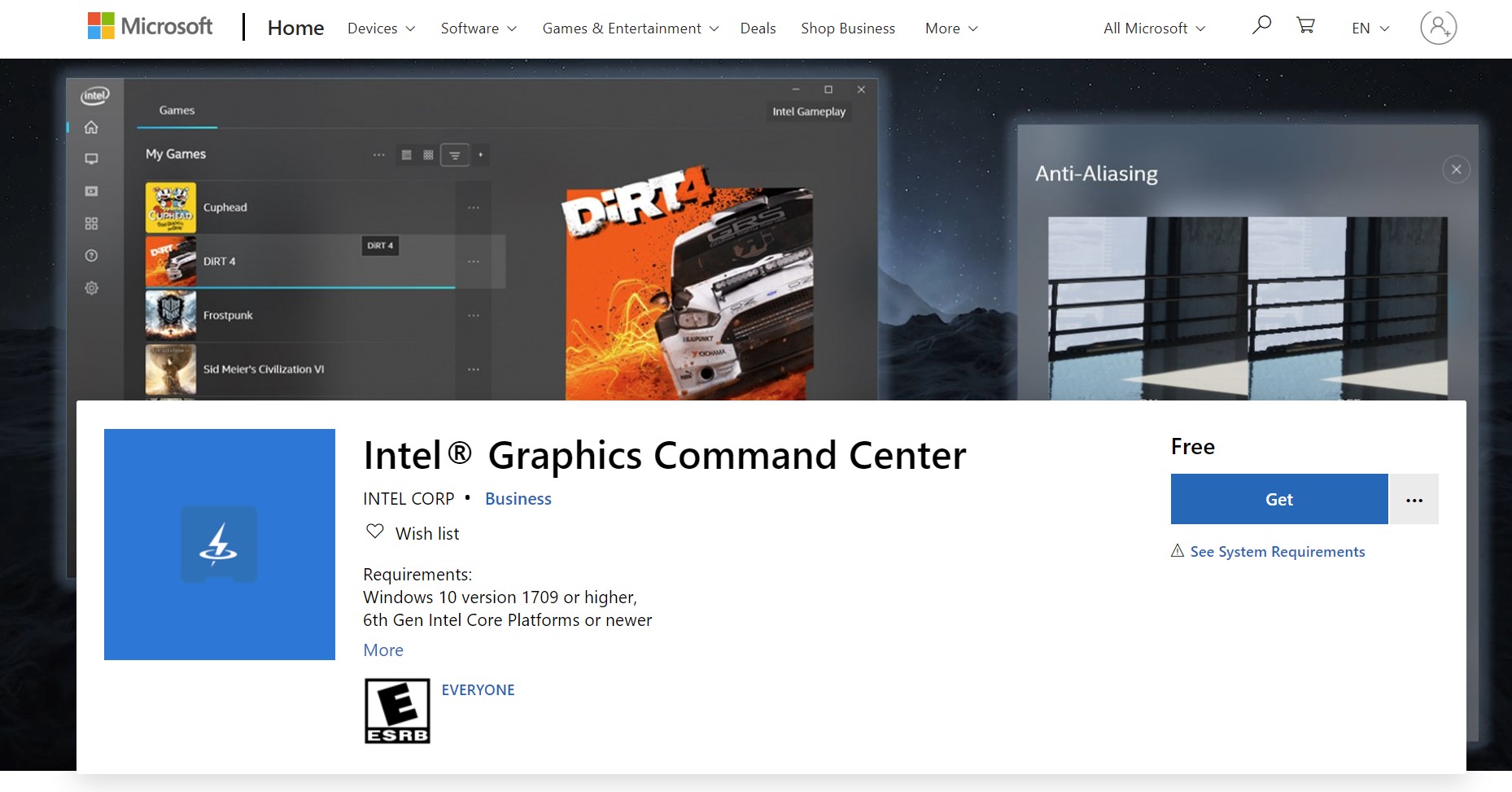Select the Games tab in the Intel app
The image size is (1512, 792).
pos(177,110)
